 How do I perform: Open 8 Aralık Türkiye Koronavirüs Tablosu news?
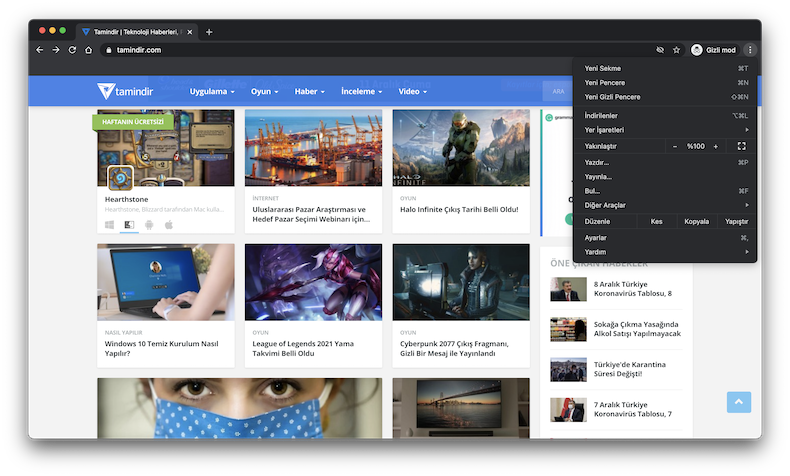[632, 289]
